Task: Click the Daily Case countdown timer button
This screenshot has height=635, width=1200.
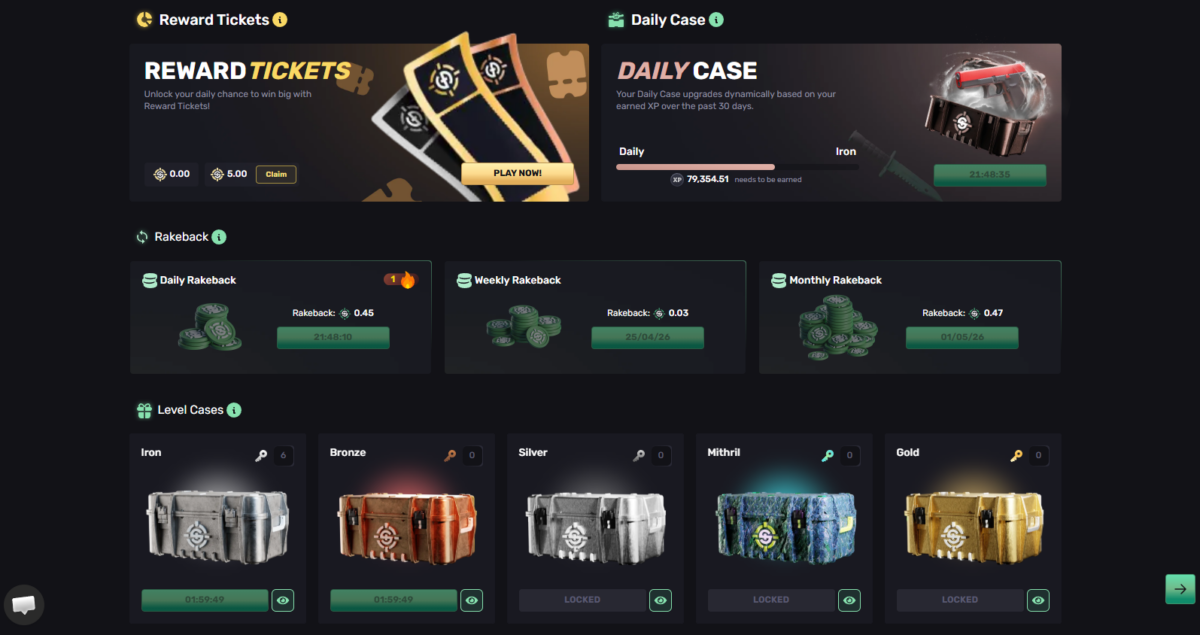Action: click(x=990, y=175)
